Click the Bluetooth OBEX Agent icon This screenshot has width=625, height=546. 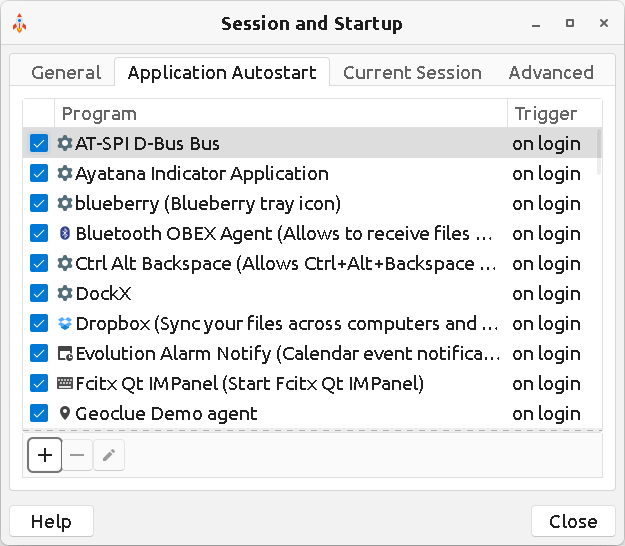(x=65, y=233)
